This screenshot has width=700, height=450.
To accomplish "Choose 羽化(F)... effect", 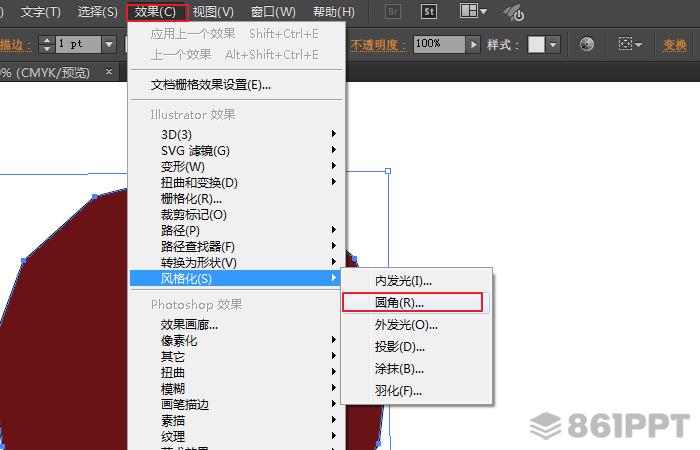I will click(417, 391).
